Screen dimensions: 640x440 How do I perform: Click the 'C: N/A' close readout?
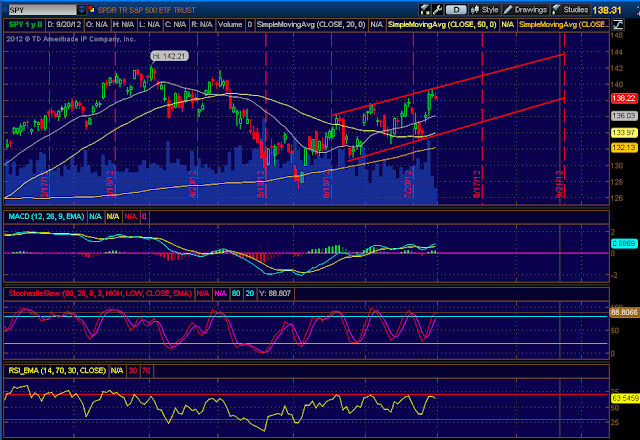(x=176, y=24)
